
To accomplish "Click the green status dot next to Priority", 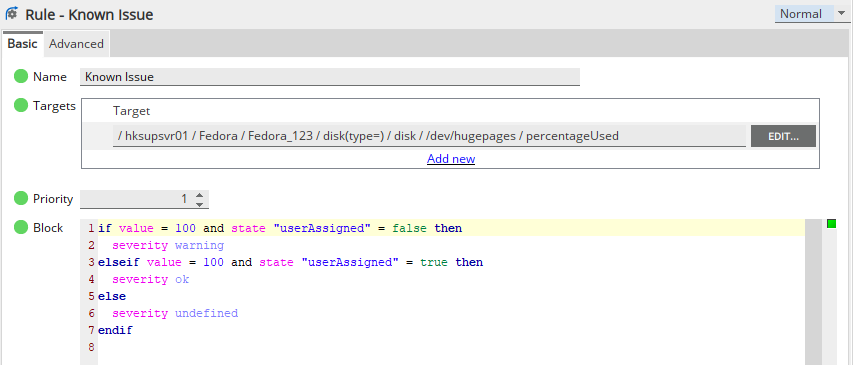I will 21,199.
